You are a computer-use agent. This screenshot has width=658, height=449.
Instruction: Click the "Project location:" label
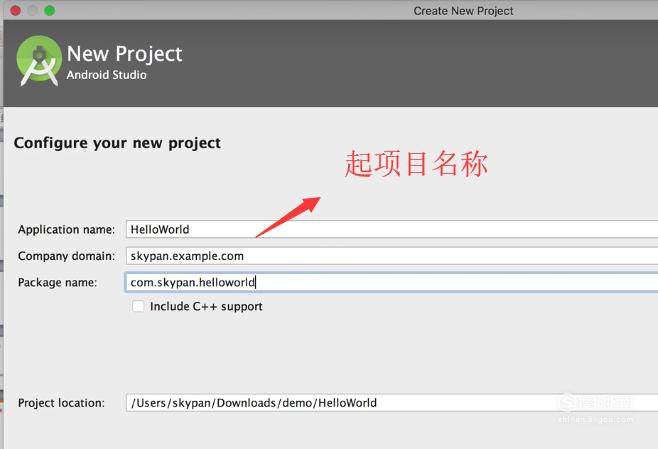point(61,403)
